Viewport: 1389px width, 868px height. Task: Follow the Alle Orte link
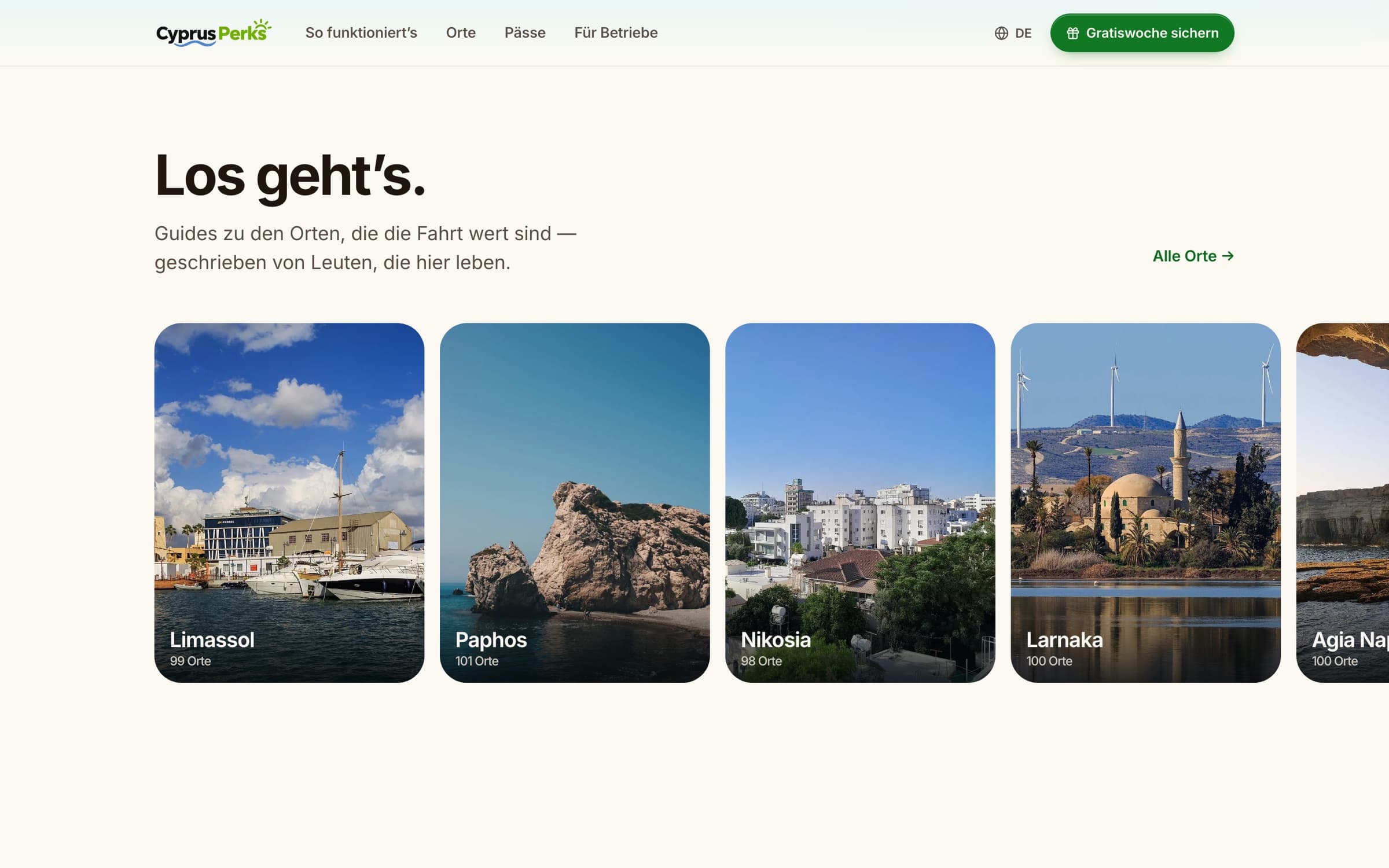(x=1193, y=256)
